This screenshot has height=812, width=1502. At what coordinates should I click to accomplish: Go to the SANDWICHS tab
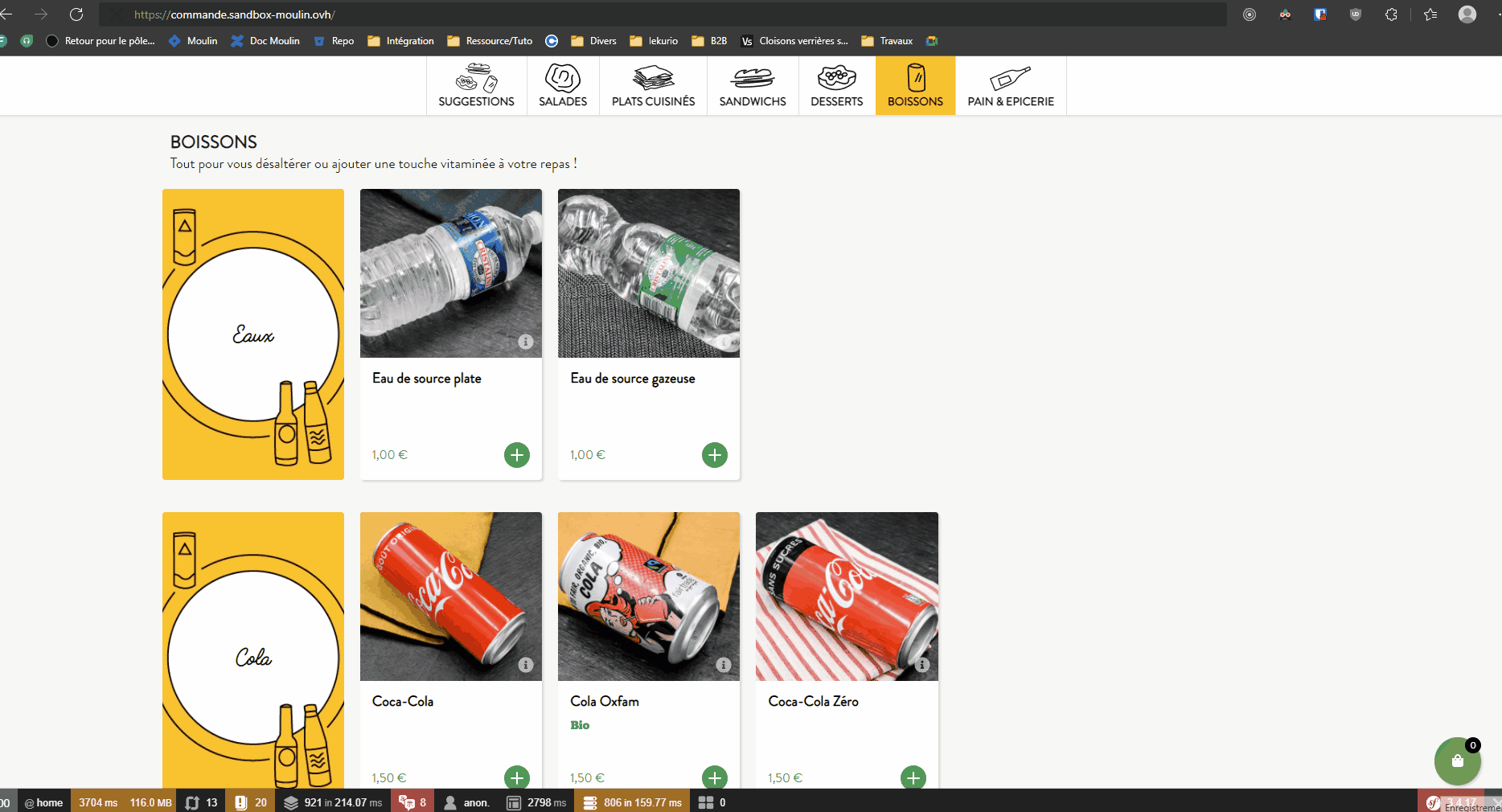[753, 86]
